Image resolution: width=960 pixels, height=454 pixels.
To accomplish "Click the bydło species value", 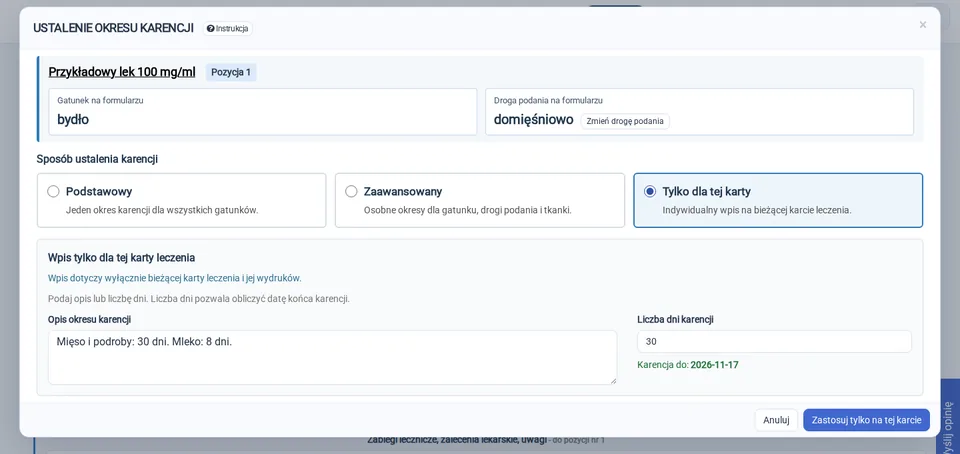I will point(73,120).
